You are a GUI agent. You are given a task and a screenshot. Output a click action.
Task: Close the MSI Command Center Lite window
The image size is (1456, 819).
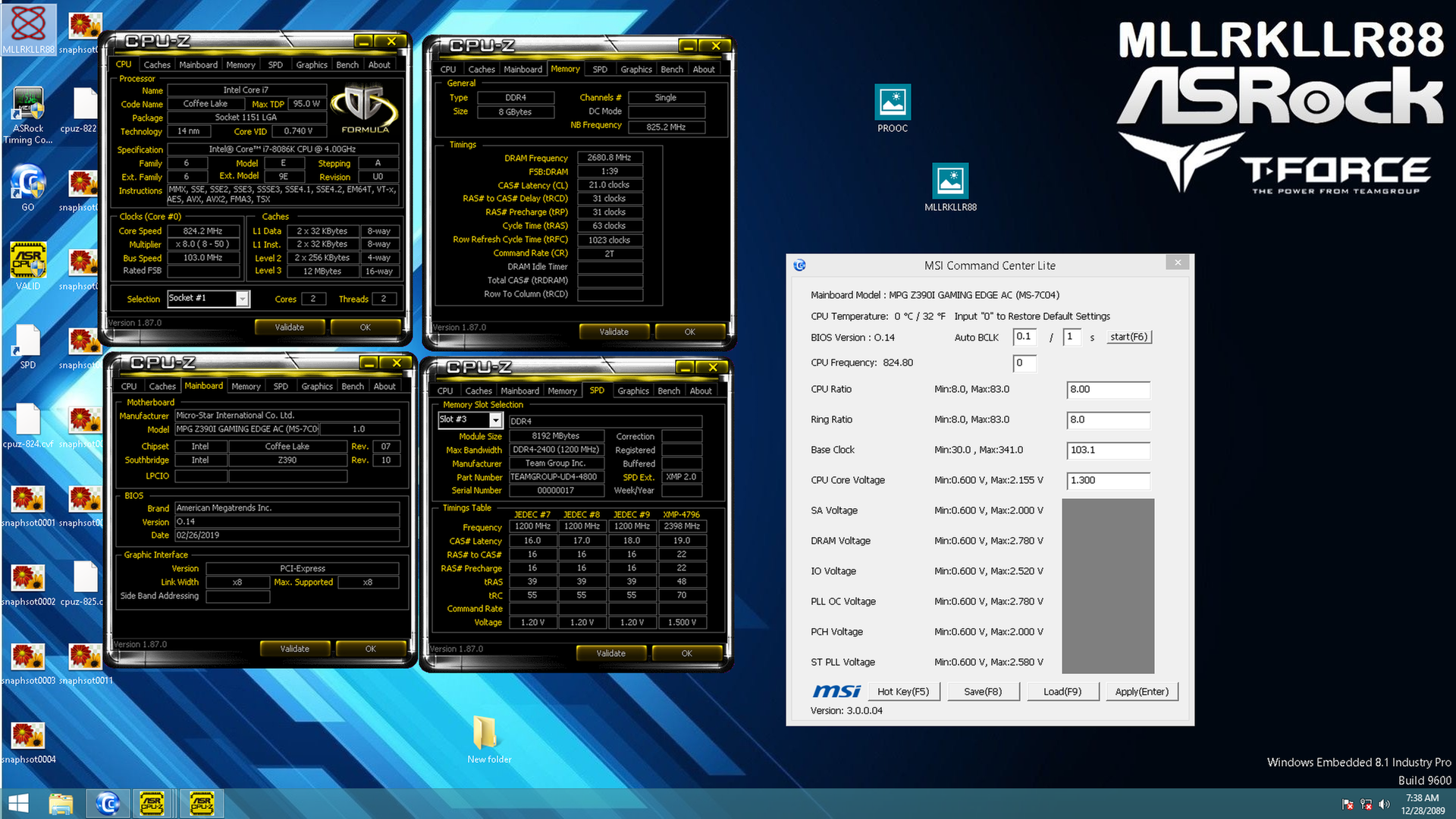tap(1177, 263)
